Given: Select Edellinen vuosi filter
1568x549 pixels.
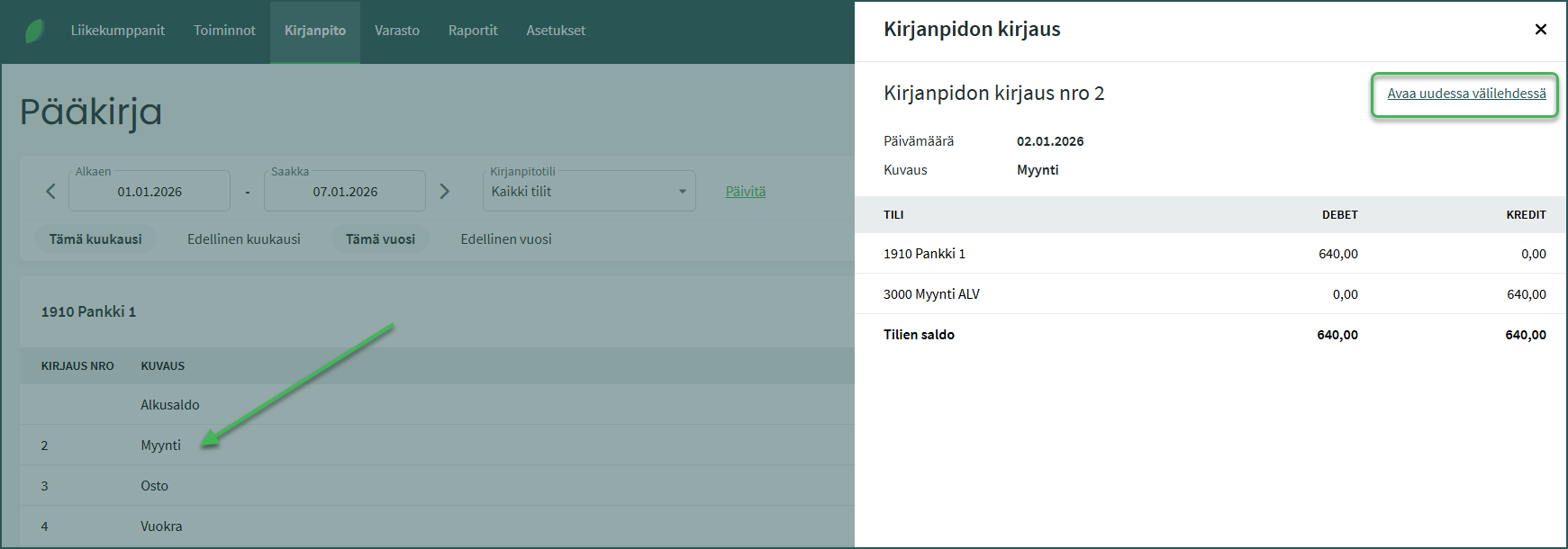Looking at the screenshot, I should [x=506, y=239].
